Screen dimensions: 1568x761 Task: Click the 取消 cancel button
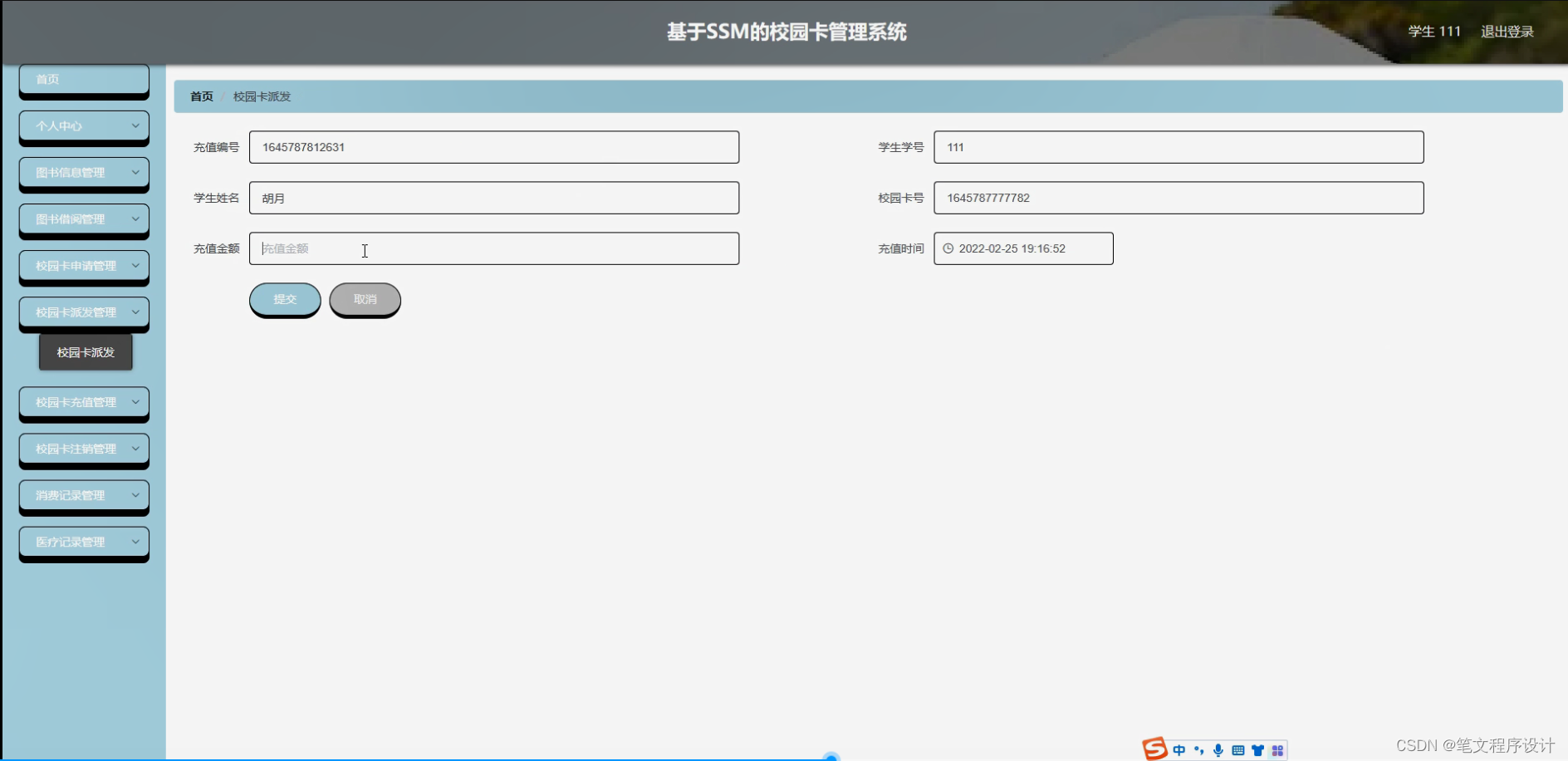tap(365, 299)
